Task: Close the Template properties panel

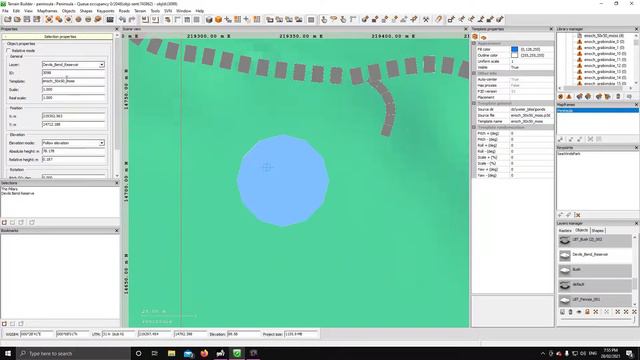Action: (551, 29)
